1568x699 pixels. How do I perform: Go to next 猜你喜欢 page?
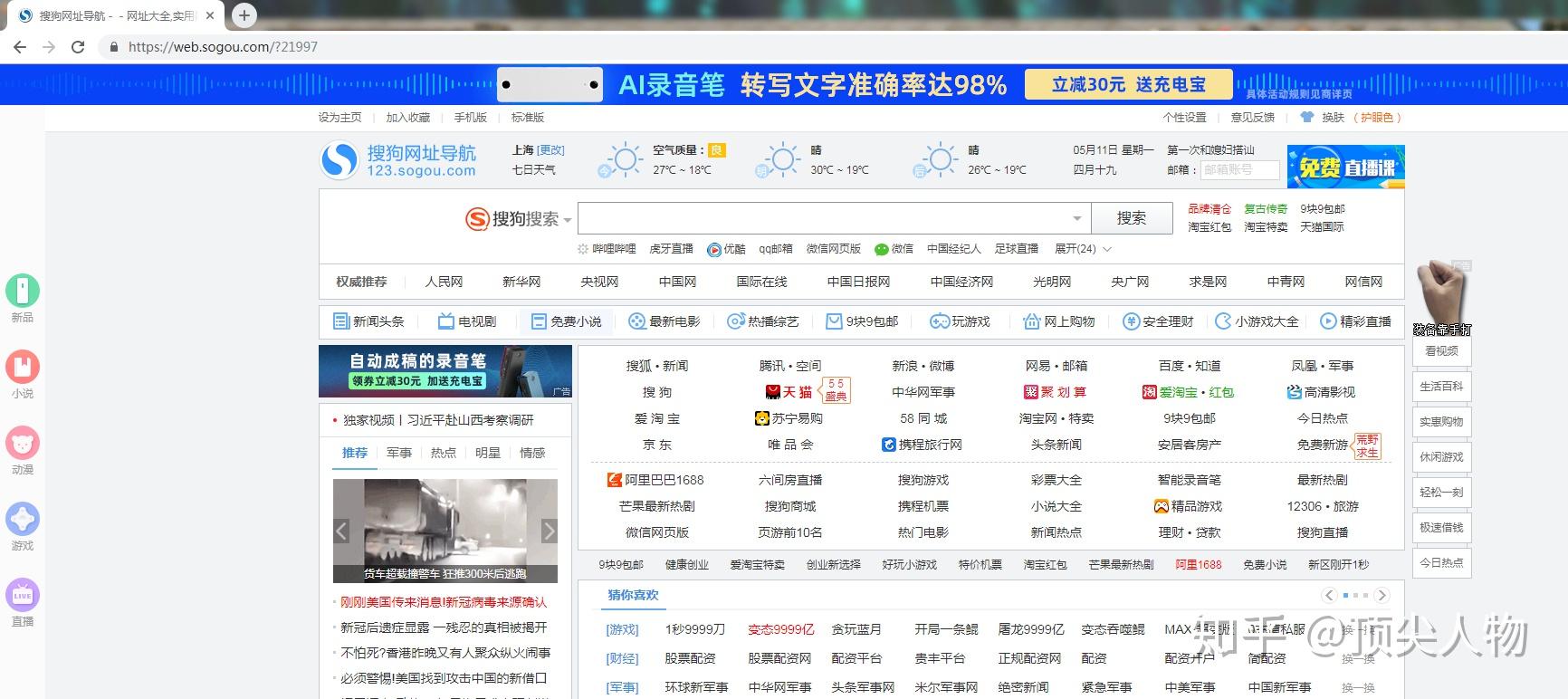click(x=1382, y=595)
